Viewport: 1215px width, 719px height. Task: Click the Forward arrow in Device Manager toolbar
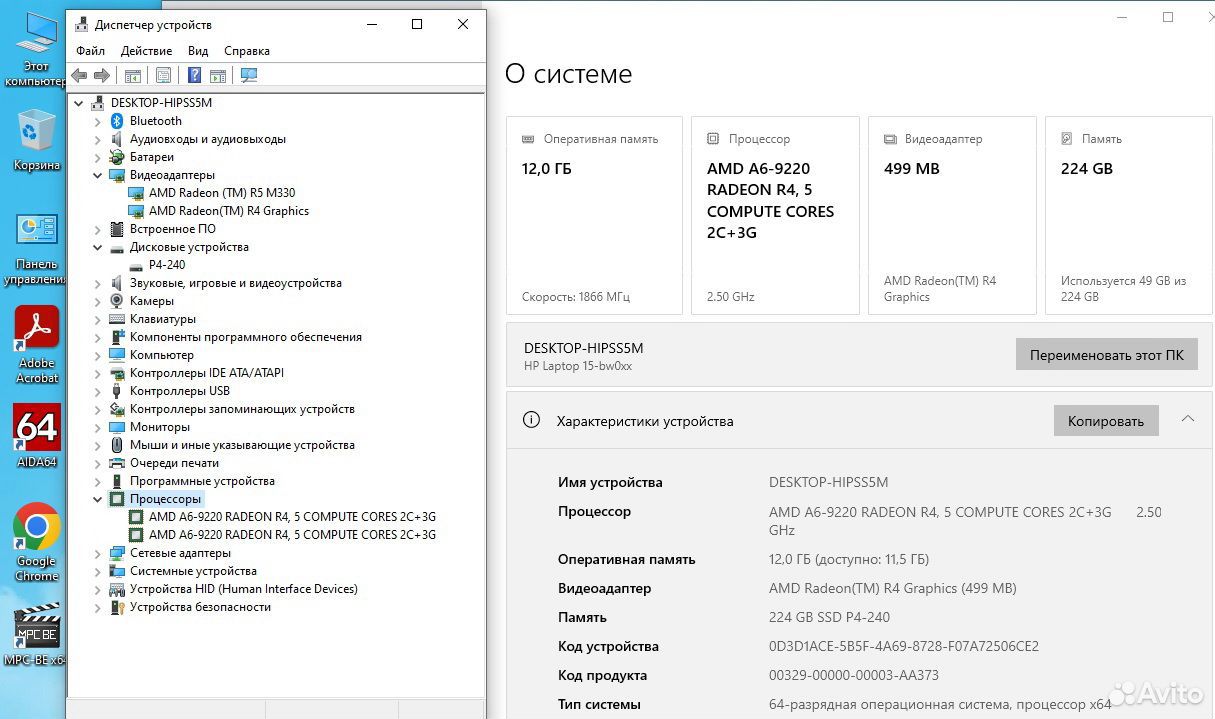[102, 75]
